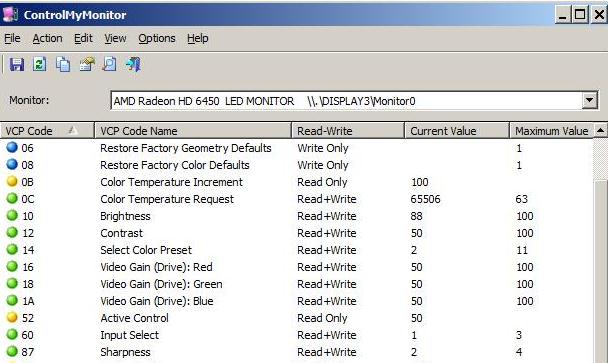Image resolution: width=608 pixels, height=363 pixels.
Task: Click Read+Write in the Sharpness row
Action: tap(326, 352)
